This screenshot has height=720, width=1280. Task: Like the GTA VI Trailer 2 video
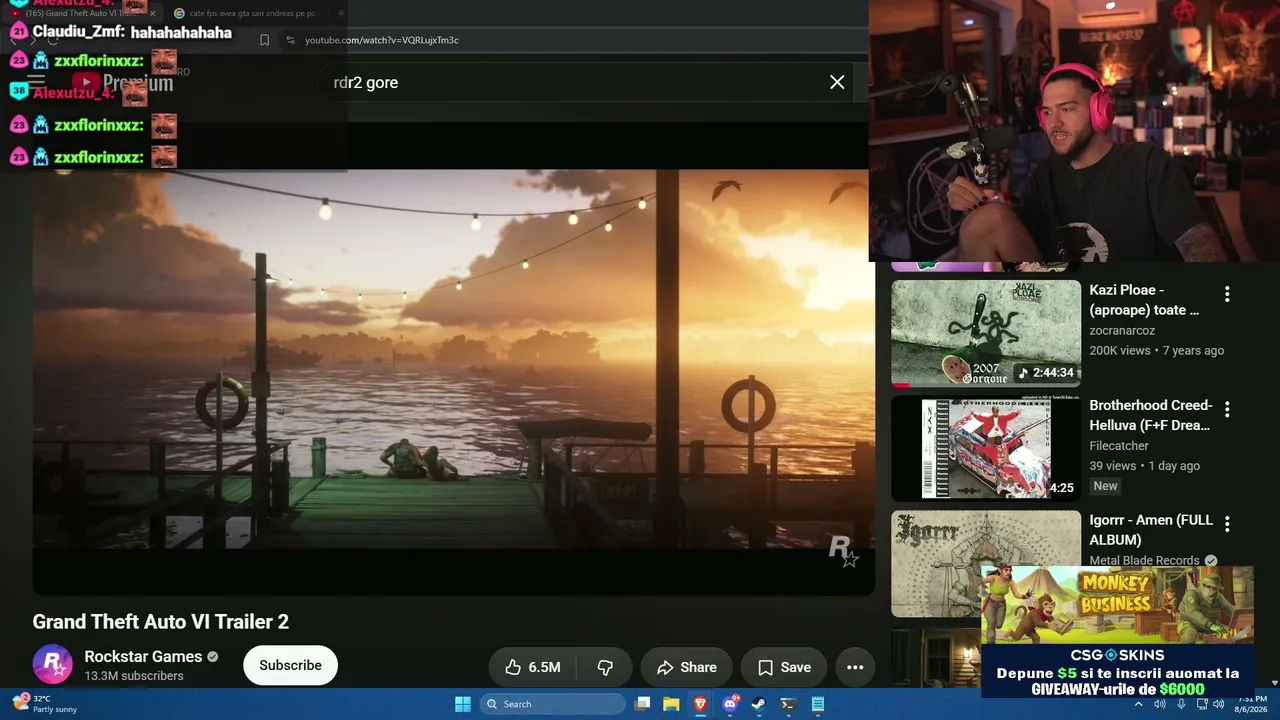[x=530, y=667]
